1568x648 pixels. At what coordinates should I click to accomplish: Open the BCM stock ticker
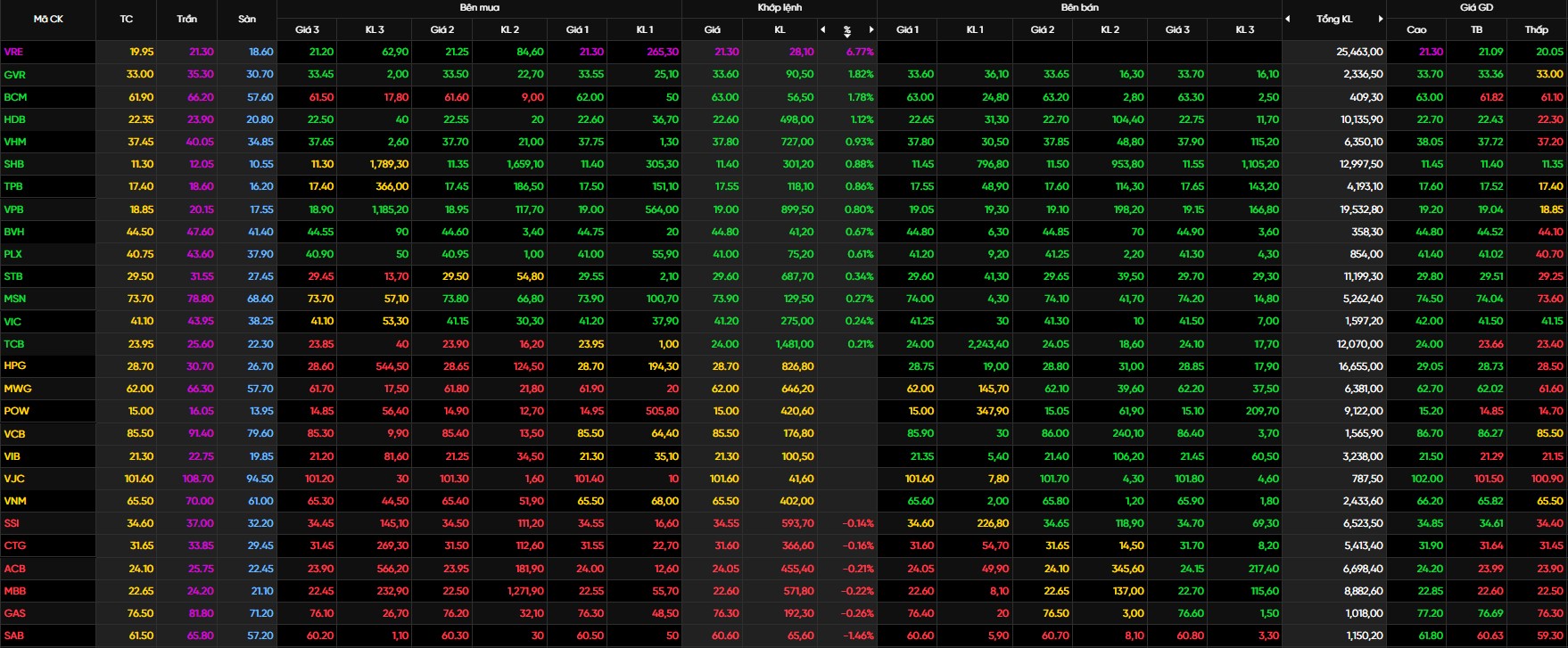[x=15, y=96]
